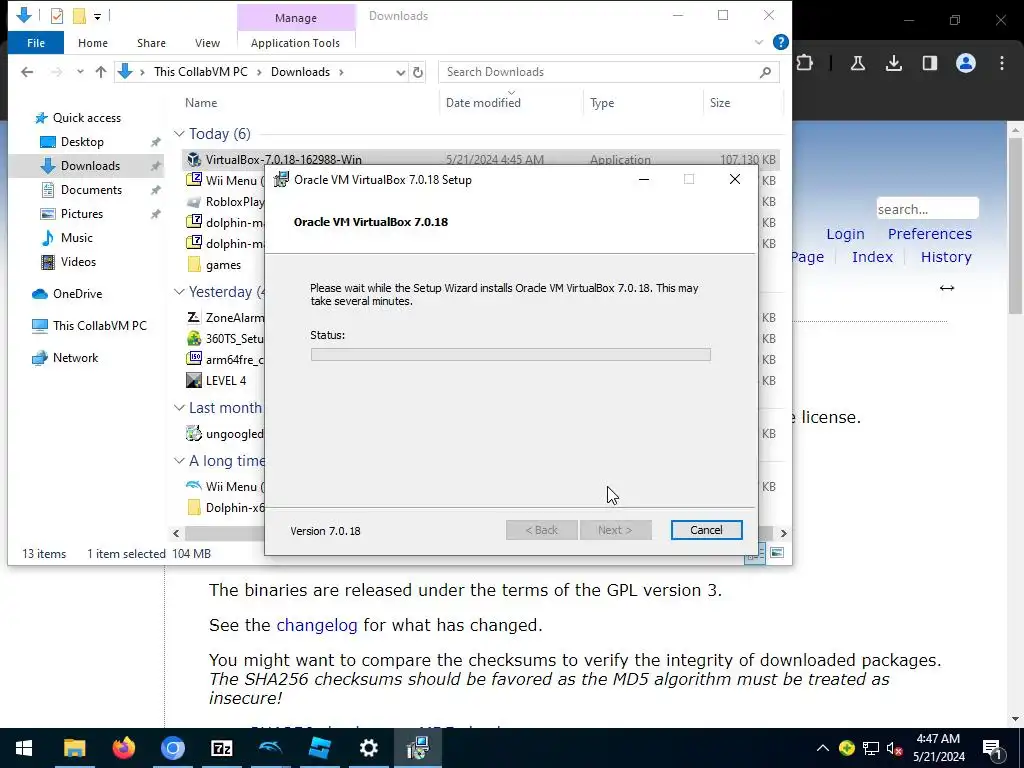Viewport: 1024px width, 768px height.
Task: Select the VirtualBox-7.0.18-162988-Win file
Action: 283,159
